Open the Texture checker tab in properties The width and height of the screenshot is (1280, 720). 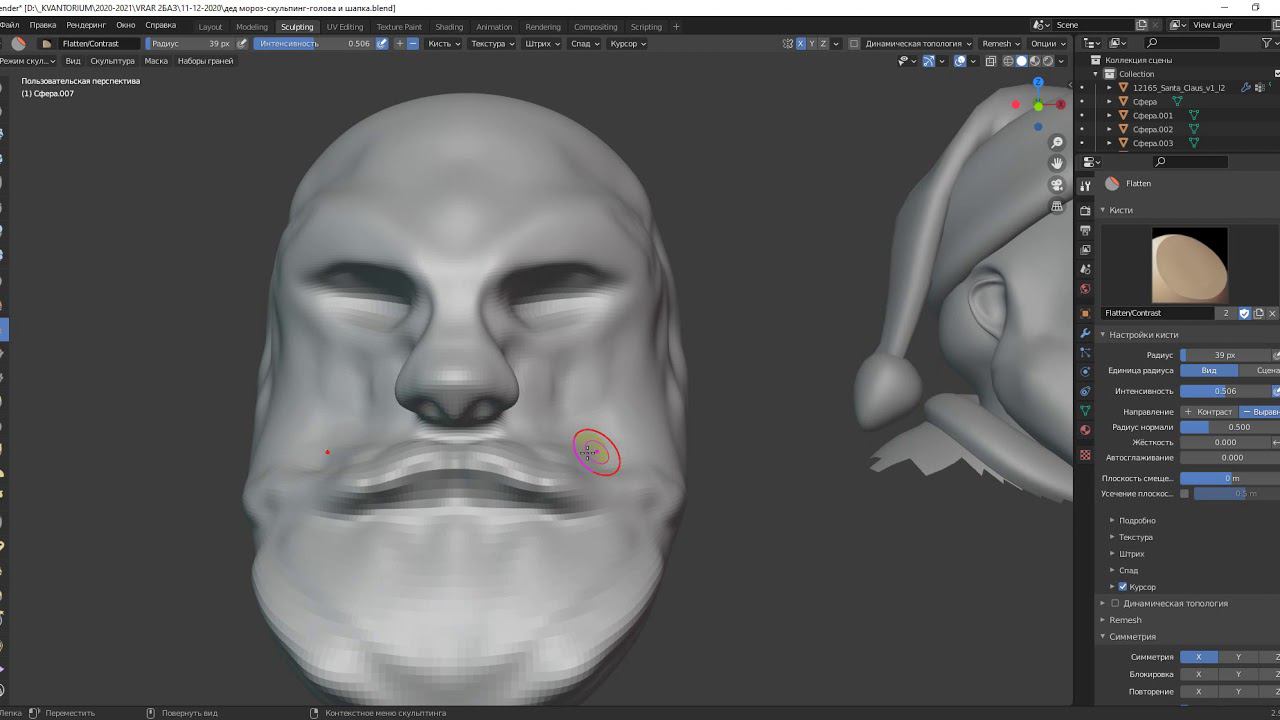(1085, 455)
